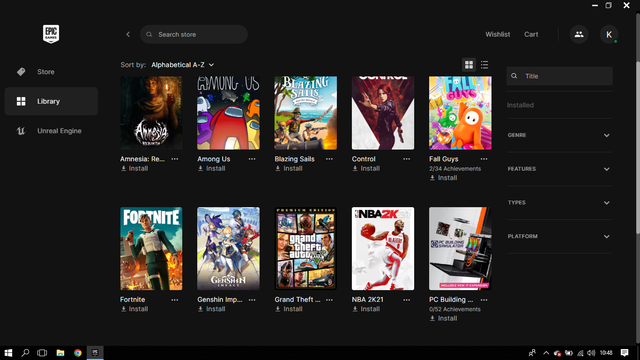Image resolution: width=640 pixels, height=360 pixels.
Task: Select Library in the sidebar
Action: pos(51,101)
